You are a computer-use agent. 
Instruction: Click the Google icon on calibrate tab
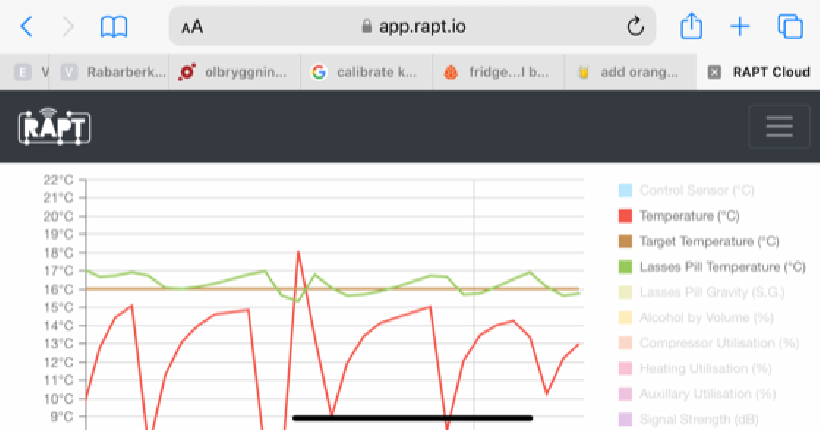click(x=318, y=72)
